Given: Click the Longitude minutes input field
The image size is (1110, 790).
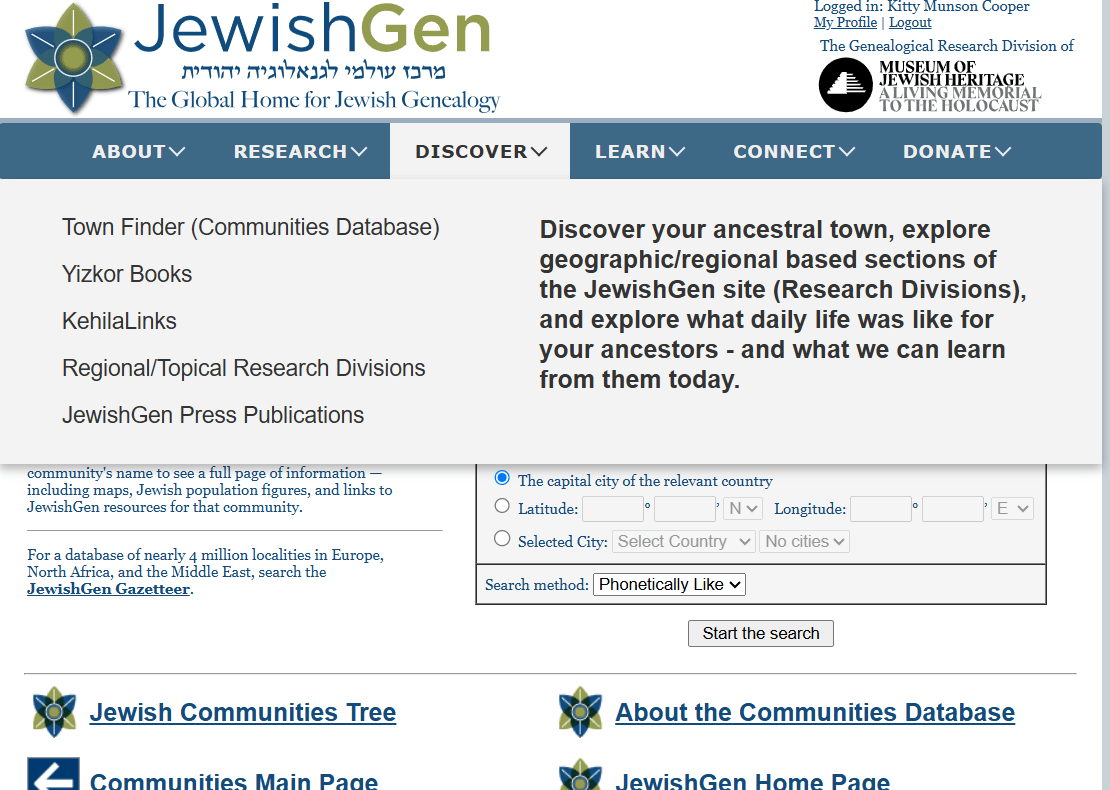Looking at the screenshot, I should pyautogui.click(x=953, y=509).
